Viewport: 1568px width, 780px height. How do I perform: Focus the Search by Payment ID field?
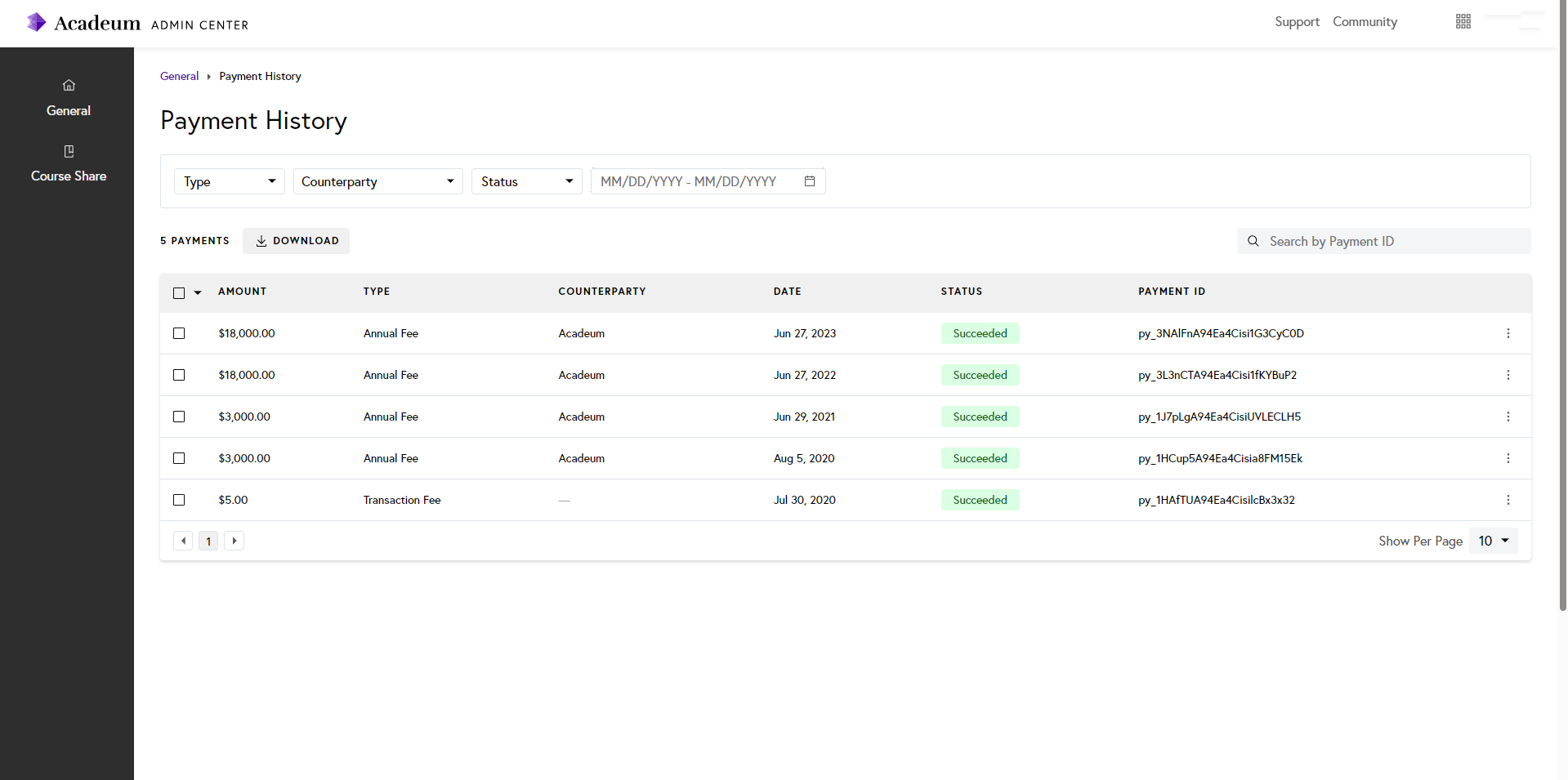1384,241
